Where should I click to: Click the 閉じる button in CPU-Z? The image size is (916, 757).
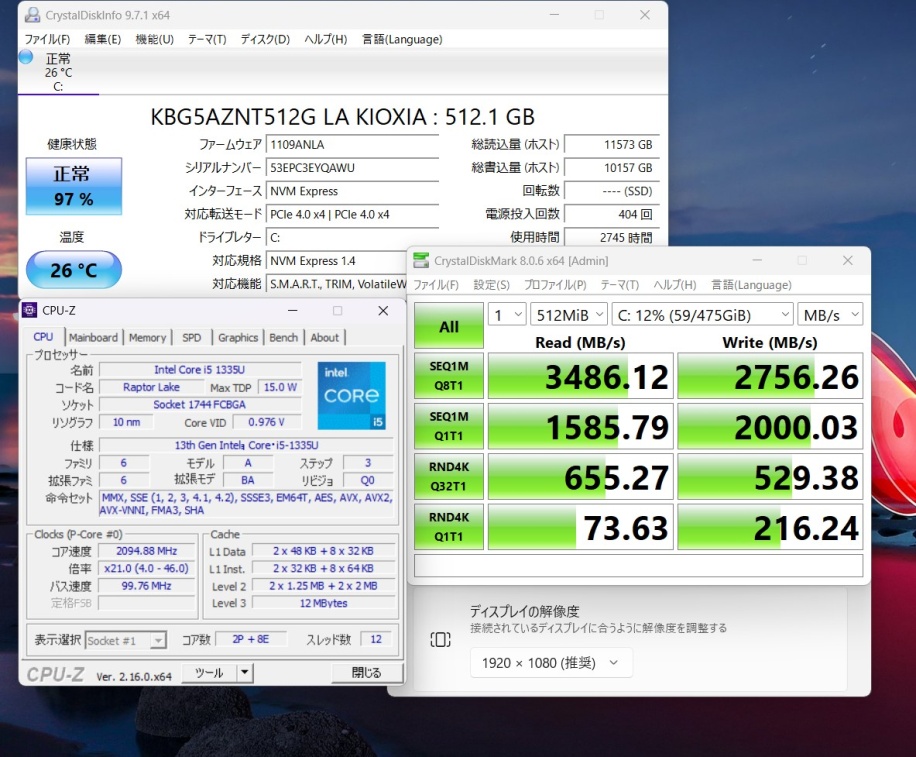(x=366, y=673)
